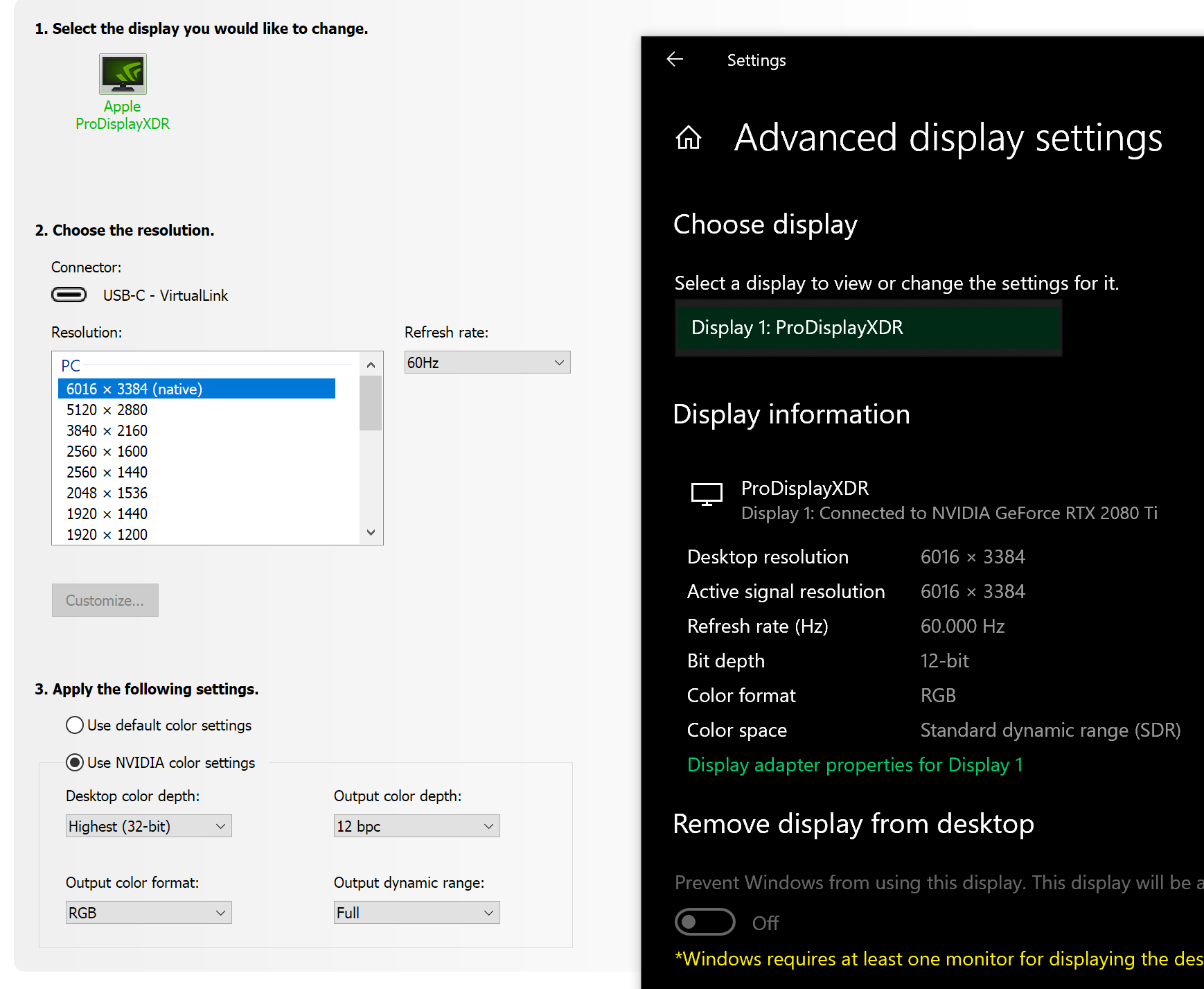Select the 3840 × 2160 resolution
The width and height of the screenshot is (1204, 989).
[x=107, y=430]
